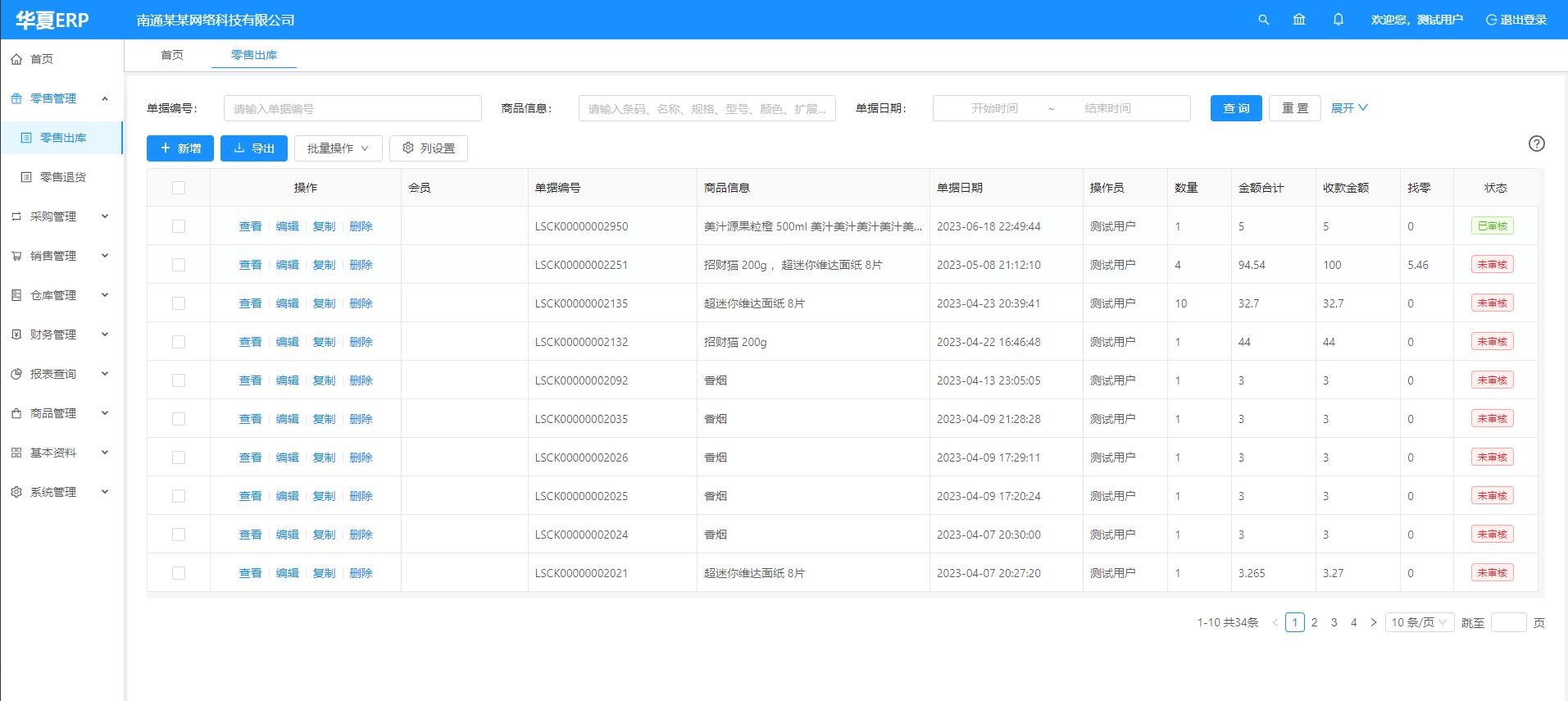Click 编辑 for order LSCK00000002251
1568x701 pixels.
[x=287, y=265]
